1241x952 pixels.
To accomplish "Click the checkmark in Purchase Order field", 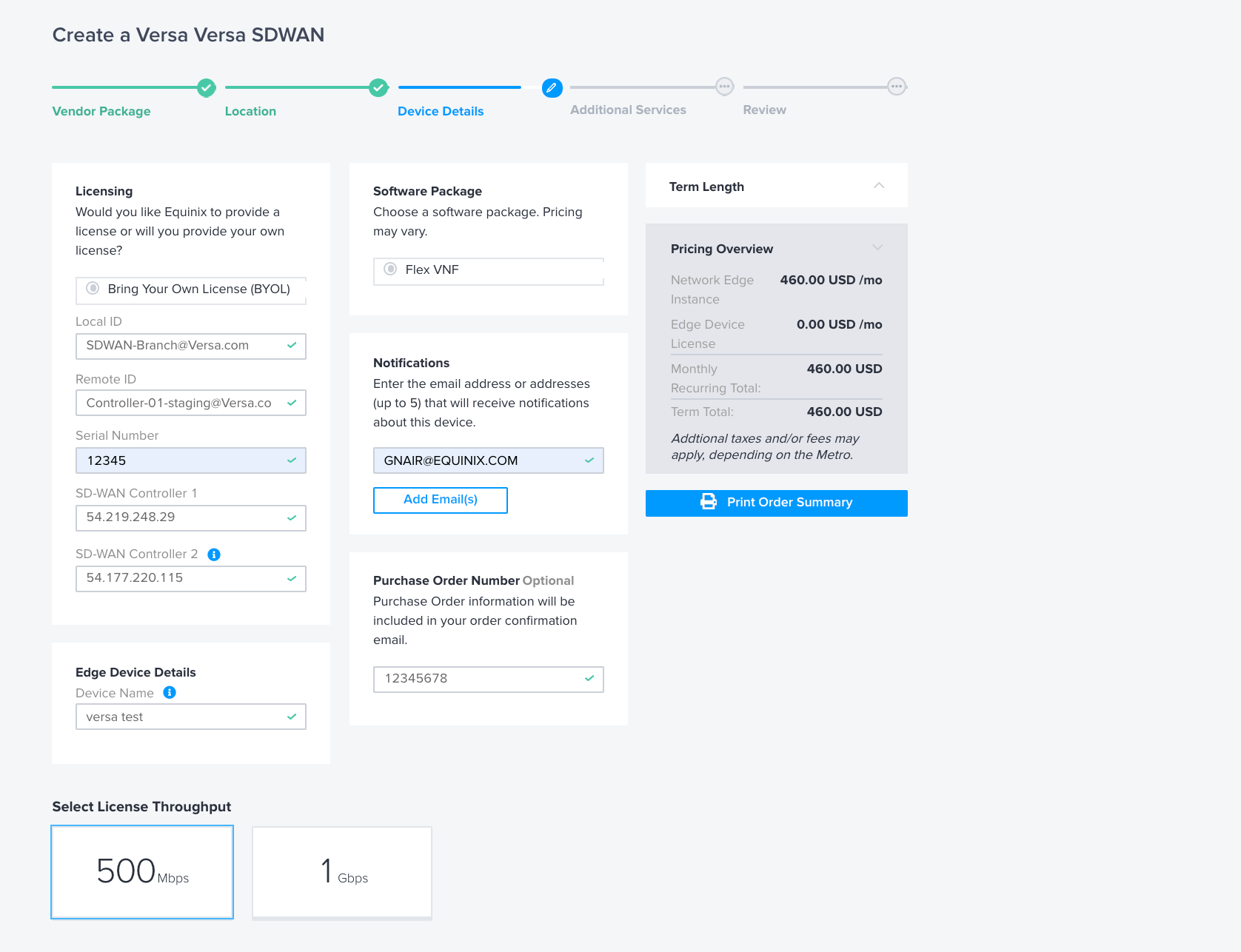I will (x=589, y=678).
